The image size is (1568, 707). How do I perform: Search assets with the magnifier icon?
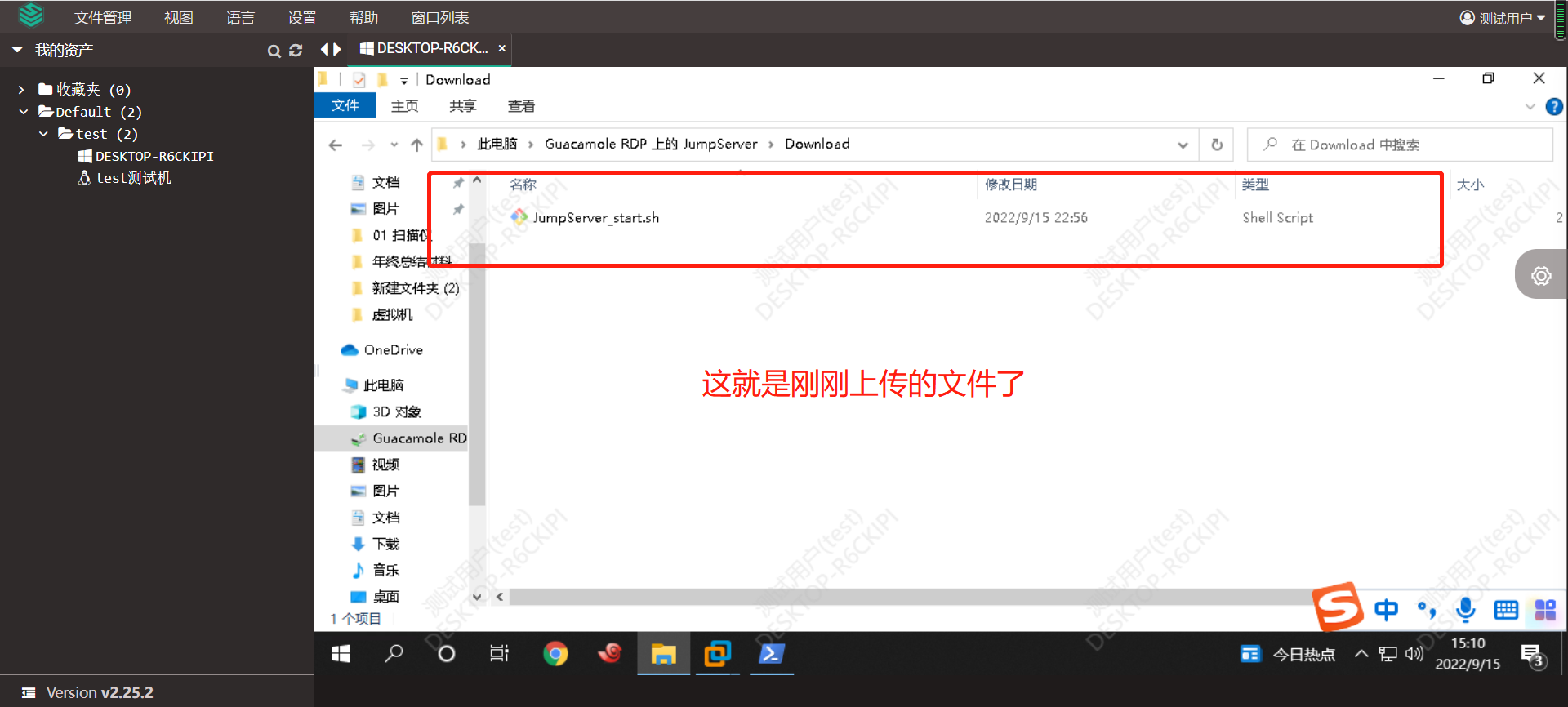coord(274,51)
